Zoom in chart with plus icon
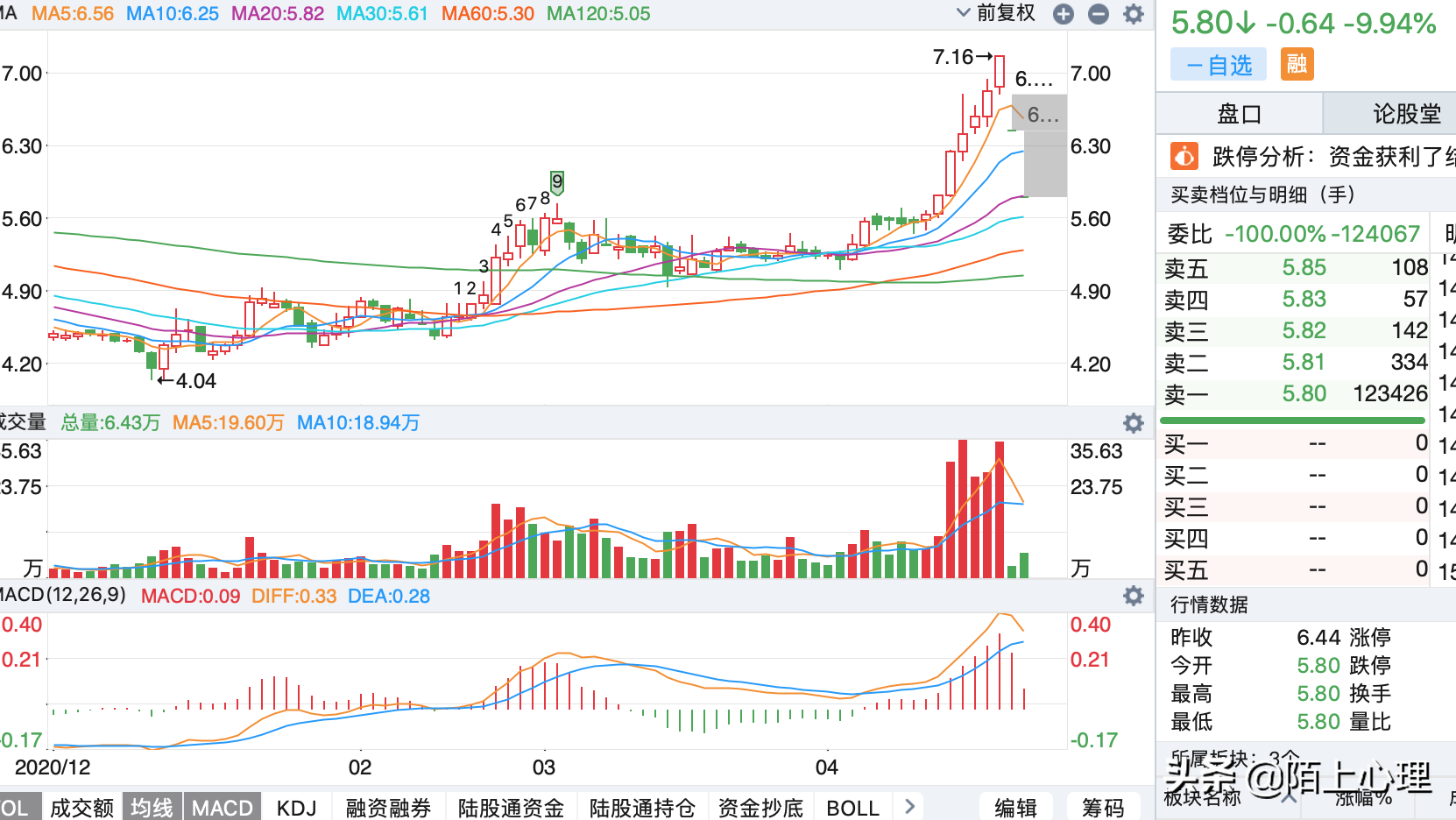Screen dimensions: 1456x820 pyautogui.click(x=1063, y=14)
